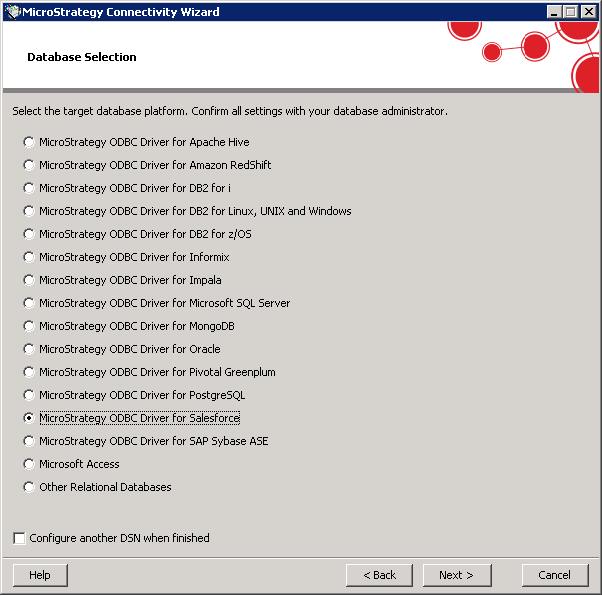Select the SAP Sybase ASE driver

(29, 441)
